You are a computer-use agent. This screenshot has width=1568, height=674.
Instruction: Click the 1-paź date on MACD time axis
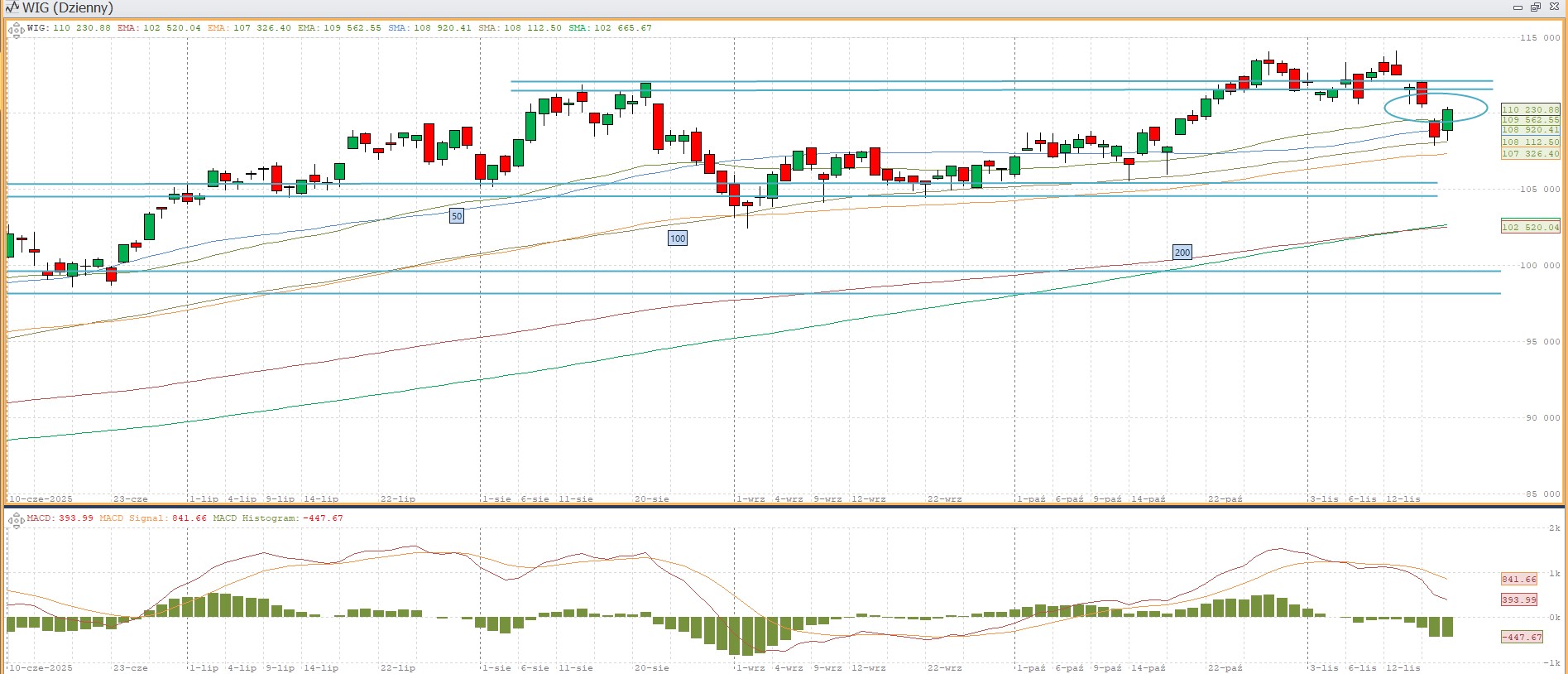(1031, 667)
